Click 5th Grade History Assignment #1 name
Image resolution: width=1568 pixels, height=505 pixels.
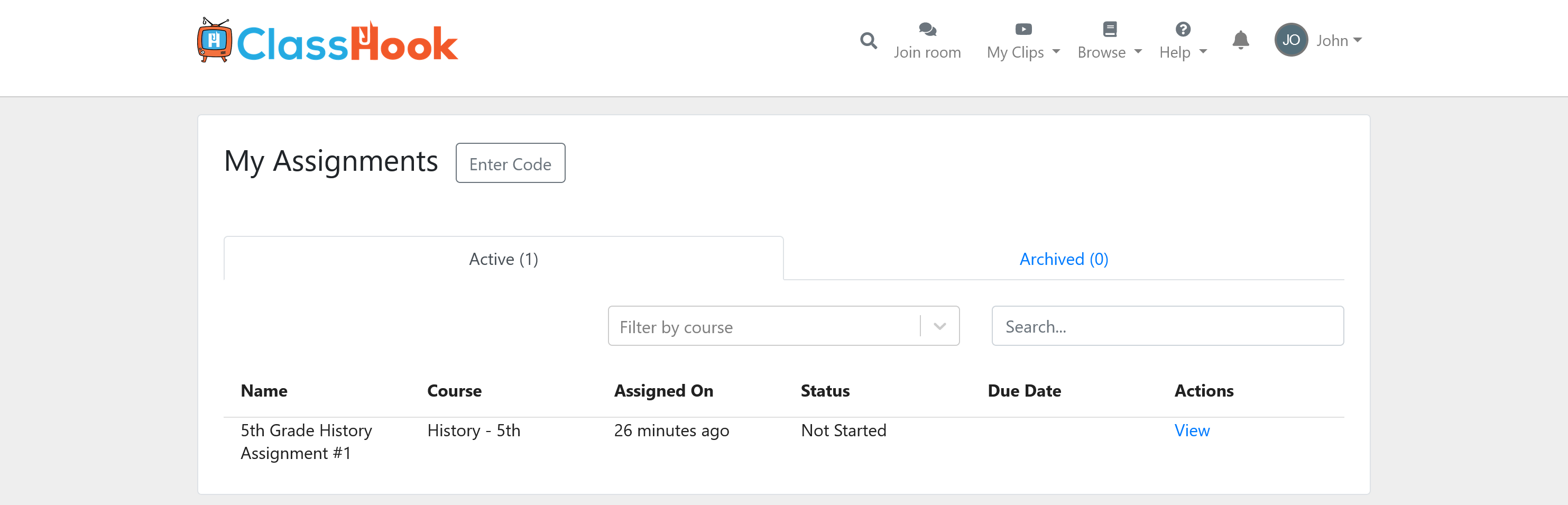click(x=306, y=442)
